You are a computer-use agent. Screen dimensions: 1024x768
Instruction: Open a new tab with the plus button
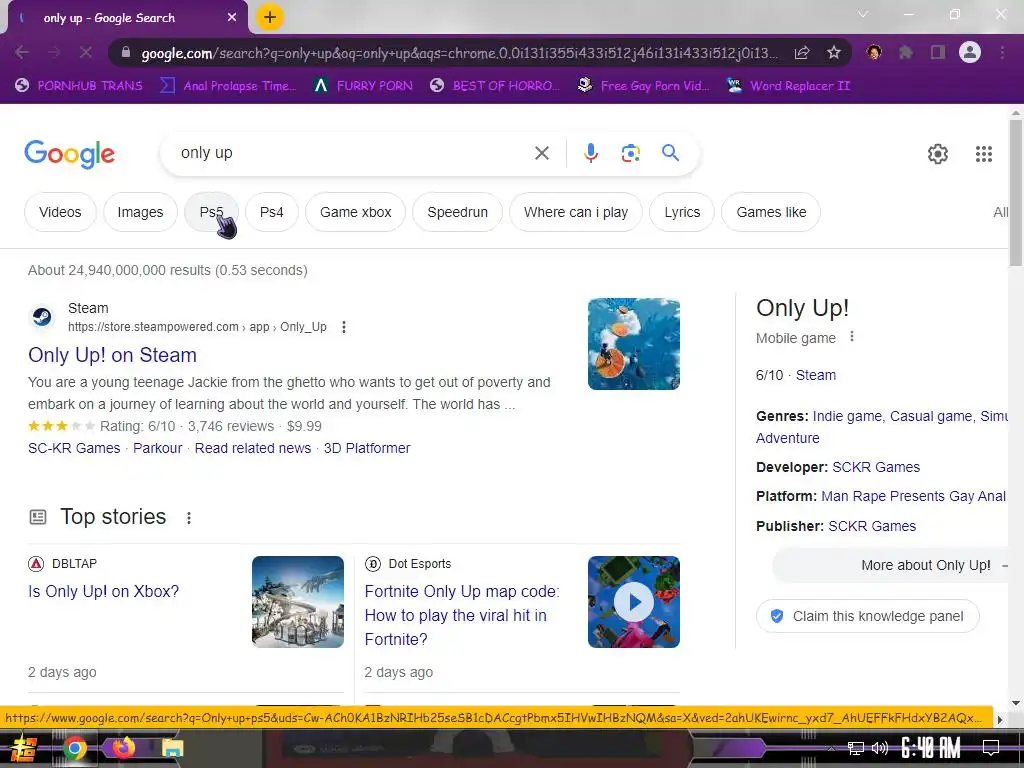point(270,17)
